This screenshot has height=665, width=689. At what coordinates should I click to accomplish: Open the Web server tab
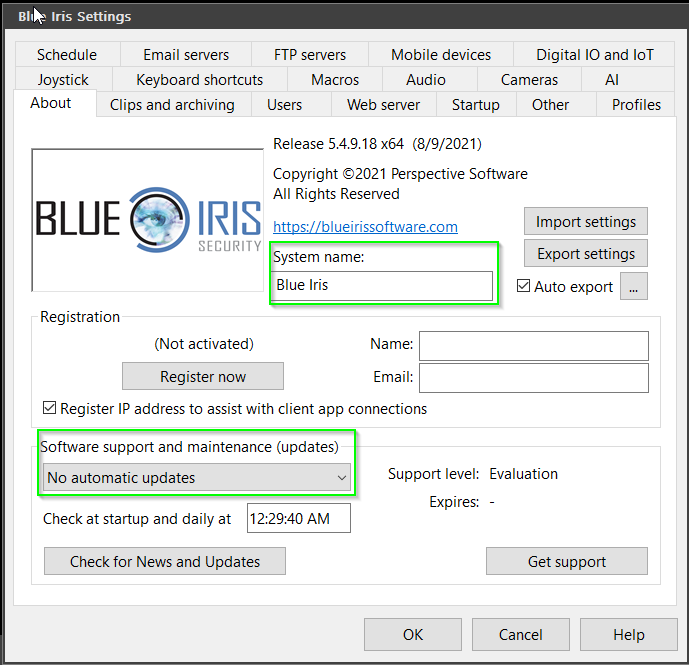click(x=383, y=105)
